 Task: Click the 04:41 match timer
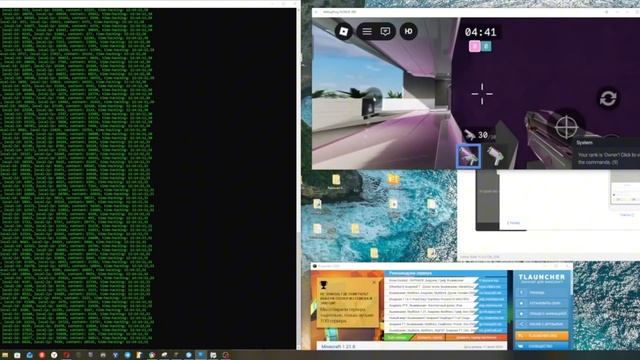480,32
